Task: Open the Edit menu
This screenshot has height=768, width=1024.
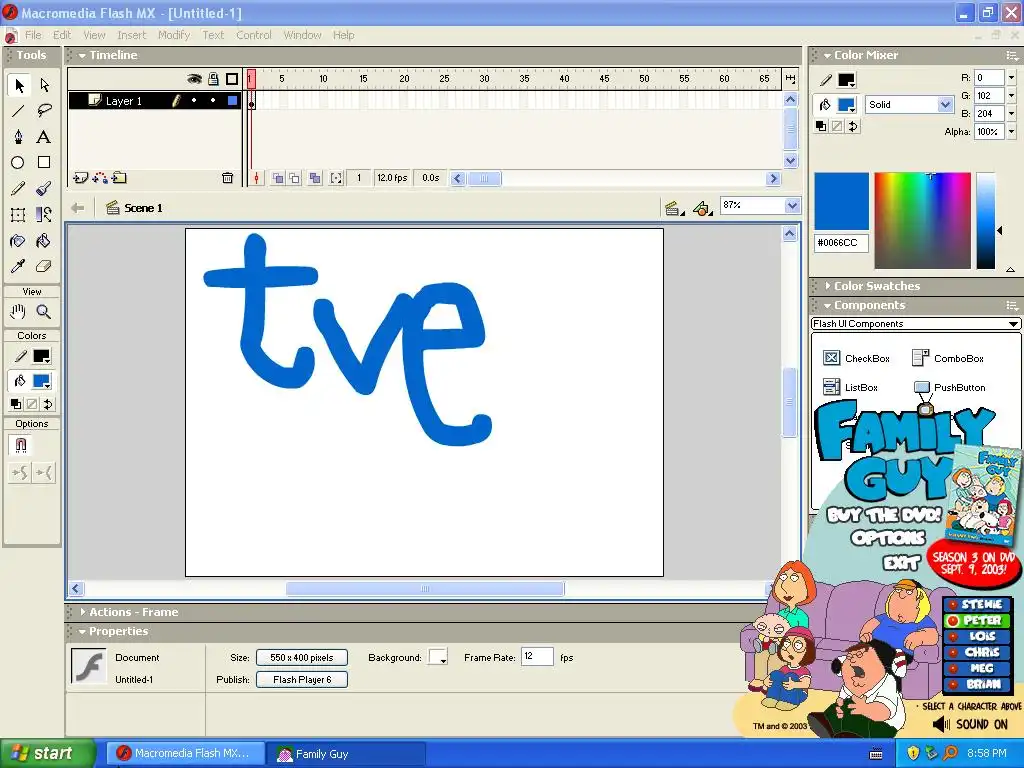Action: 62,35
